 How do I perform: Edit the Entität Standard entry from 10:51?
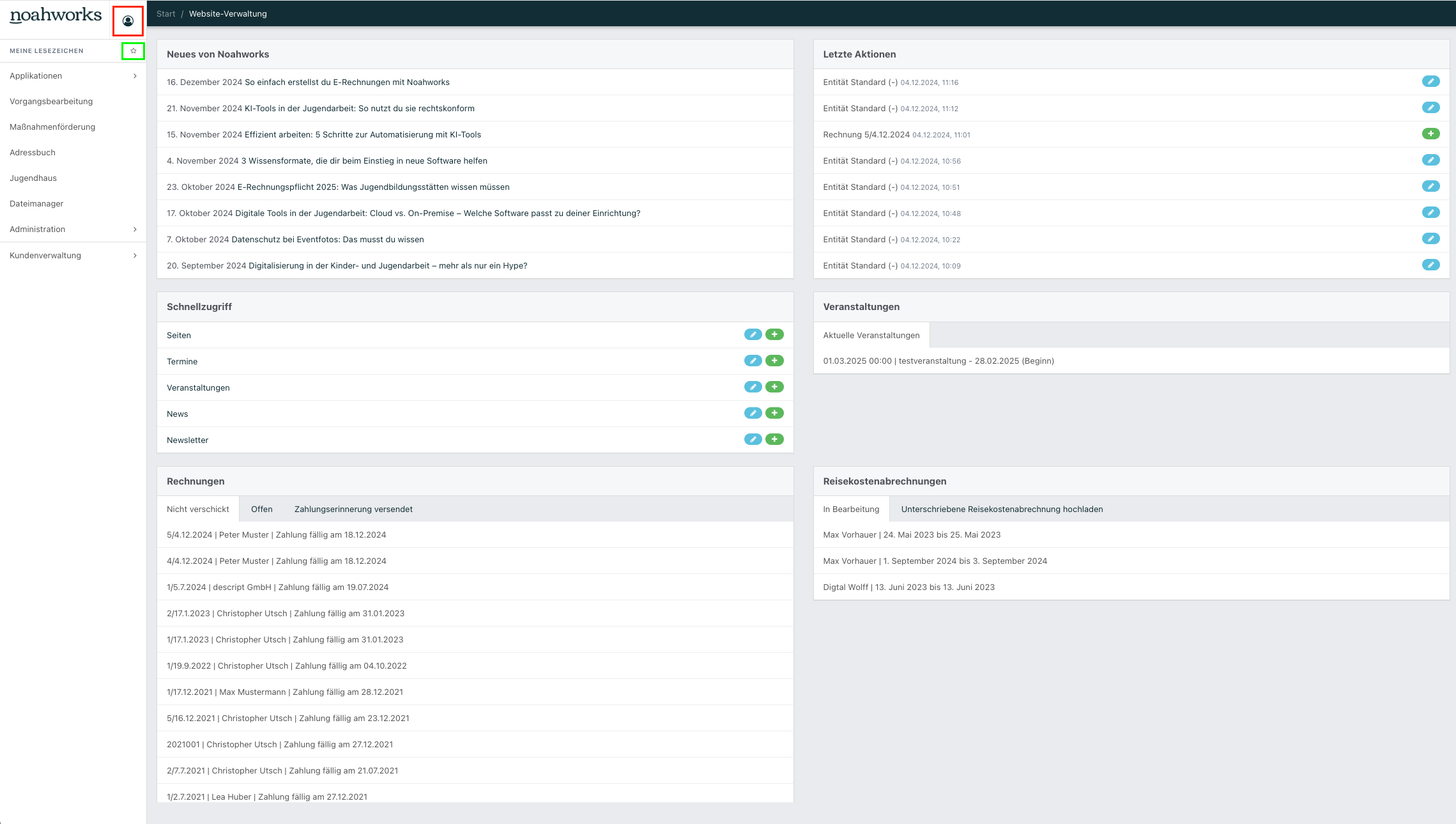coord(1430,187)
